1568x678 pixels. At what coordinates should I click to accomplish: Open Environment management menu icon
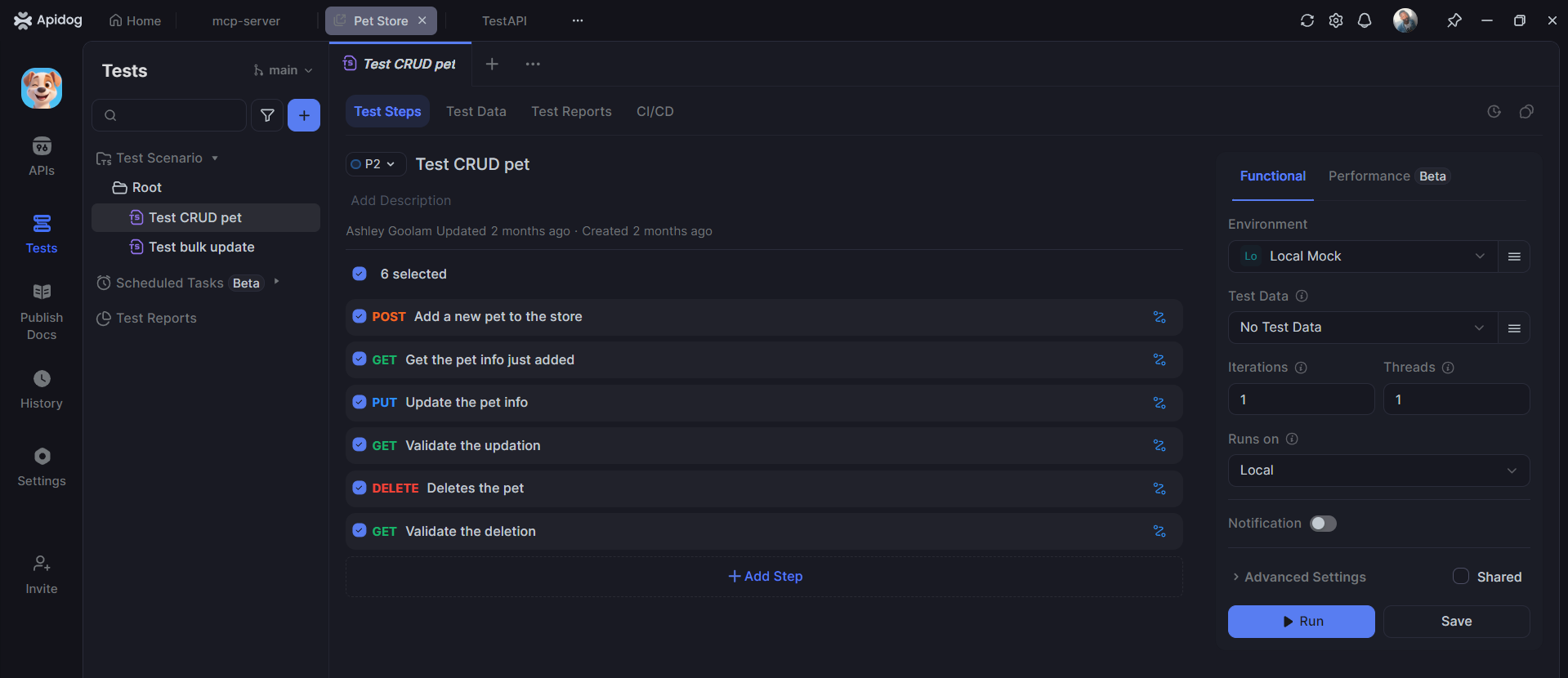tap(1514, 256)
